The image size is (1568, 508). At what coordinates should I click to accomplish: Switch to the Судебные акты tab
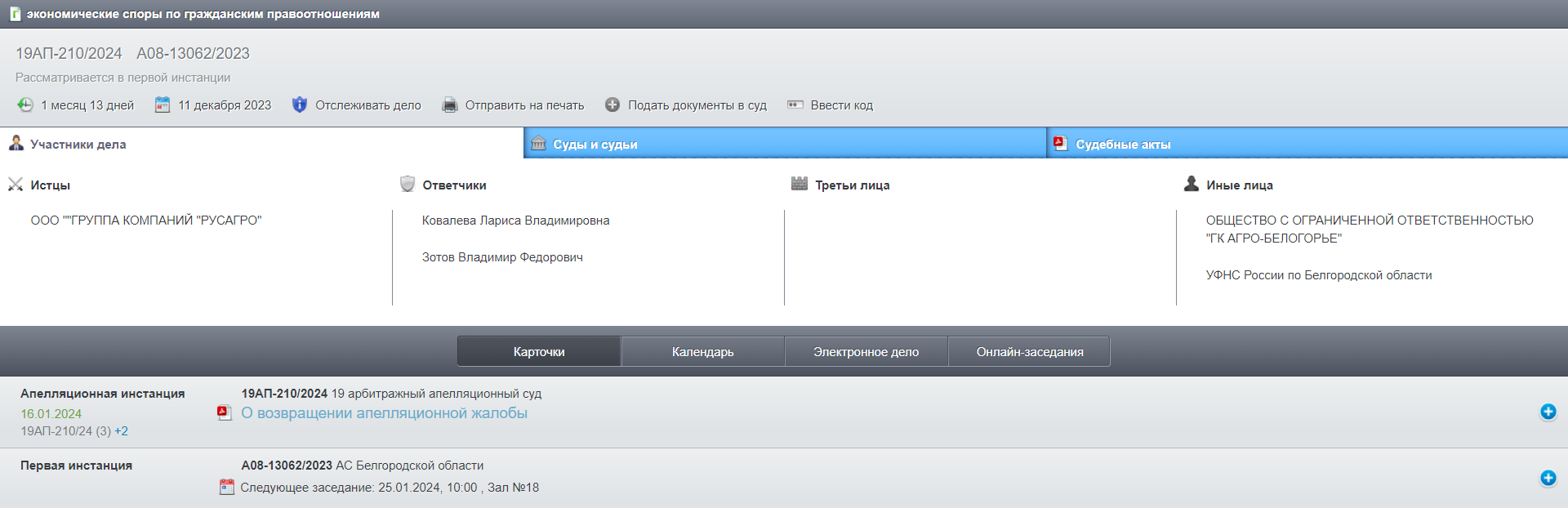[x=1307, y=144]
